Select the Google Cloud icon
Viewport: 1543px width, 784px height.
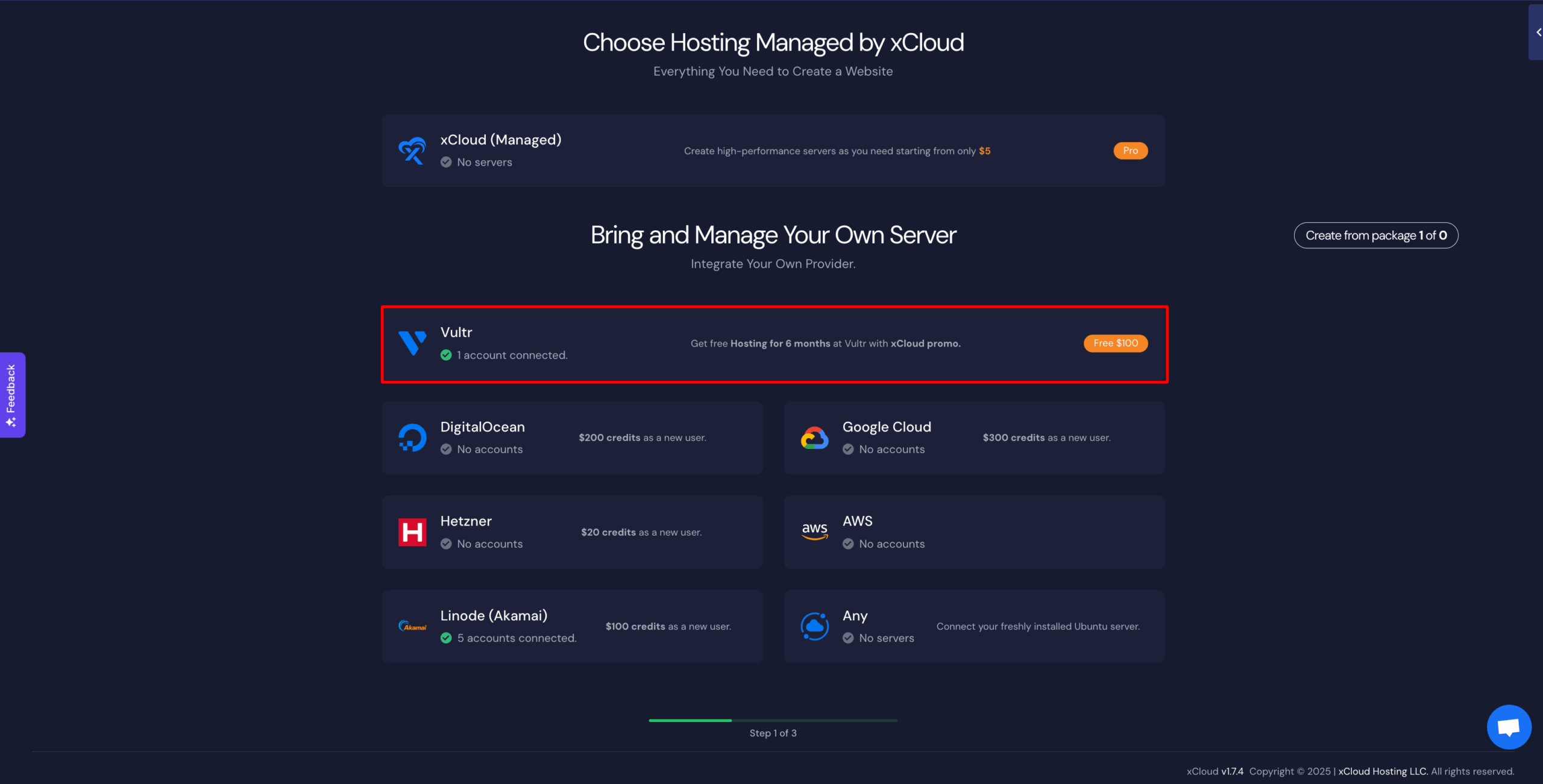814,437
